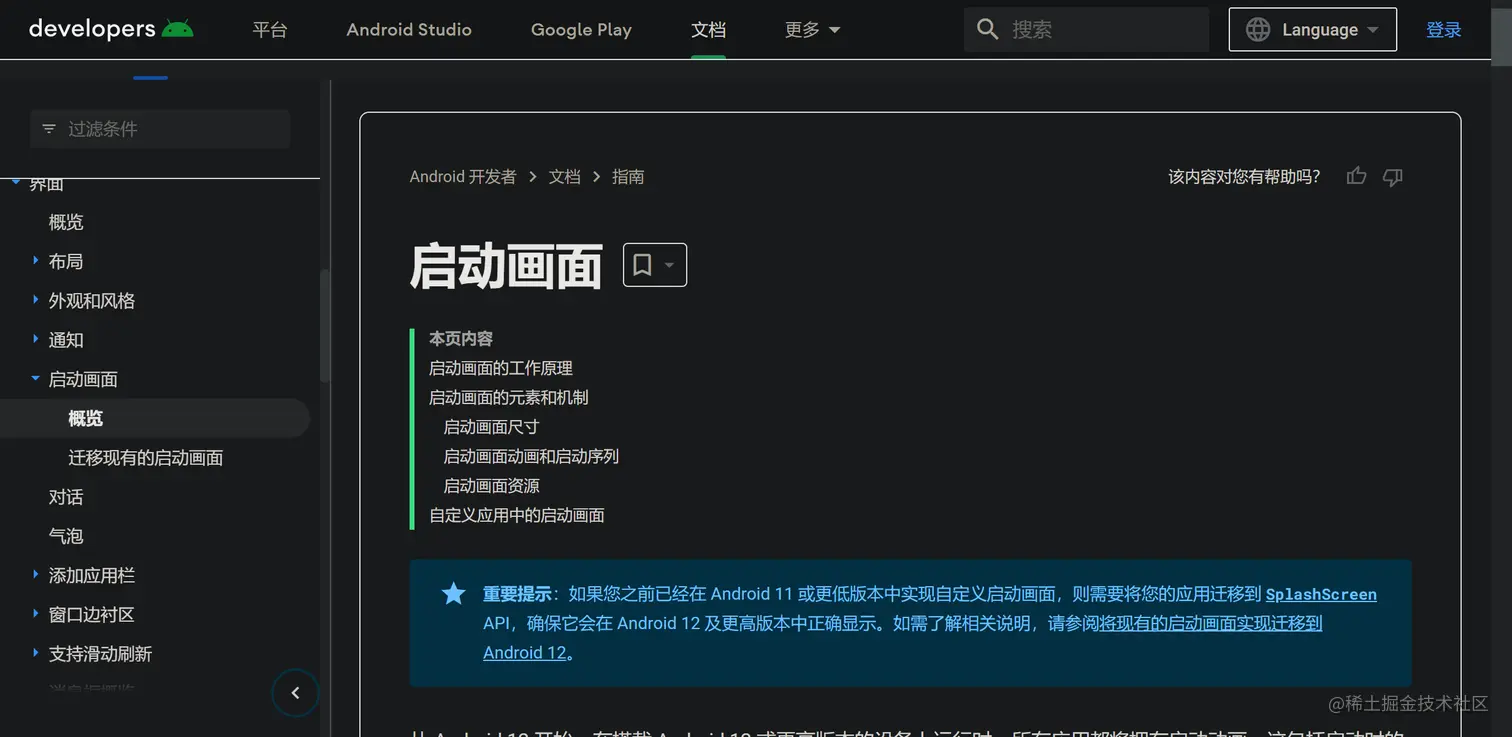Open 对话 in sidebar

coord(66,497)
